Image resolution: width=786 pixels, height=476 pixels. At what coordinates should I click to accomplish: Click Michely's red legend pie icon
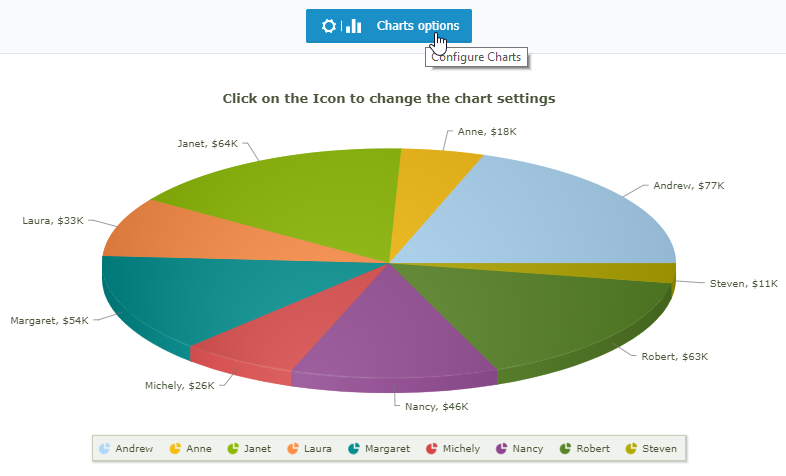[431, 448]
